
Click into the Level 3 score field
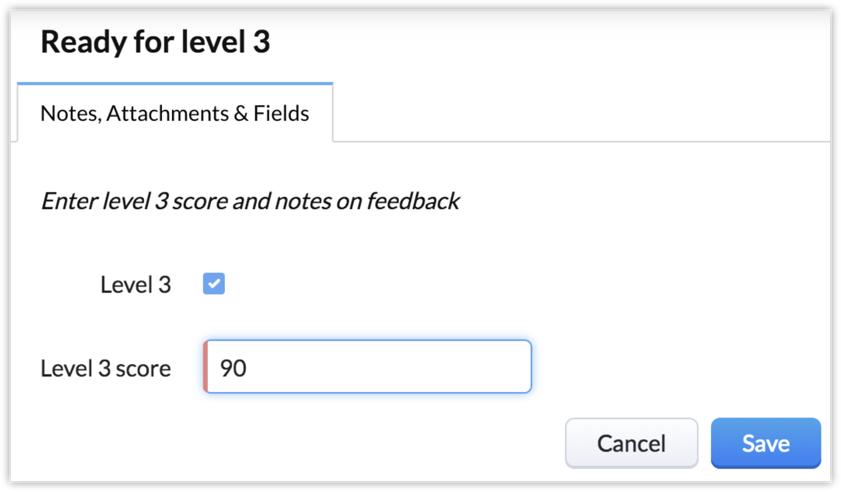(367, 368)
